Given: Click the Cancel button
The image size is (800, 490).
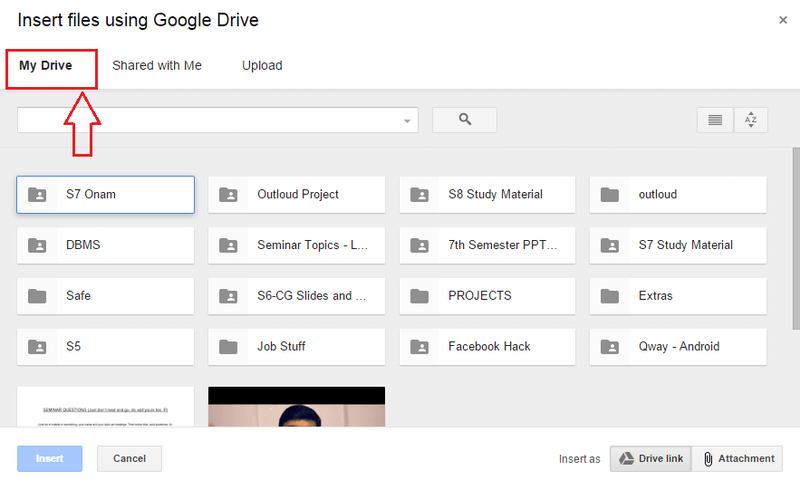Looking at the screenshot, I should coord(130,458).
